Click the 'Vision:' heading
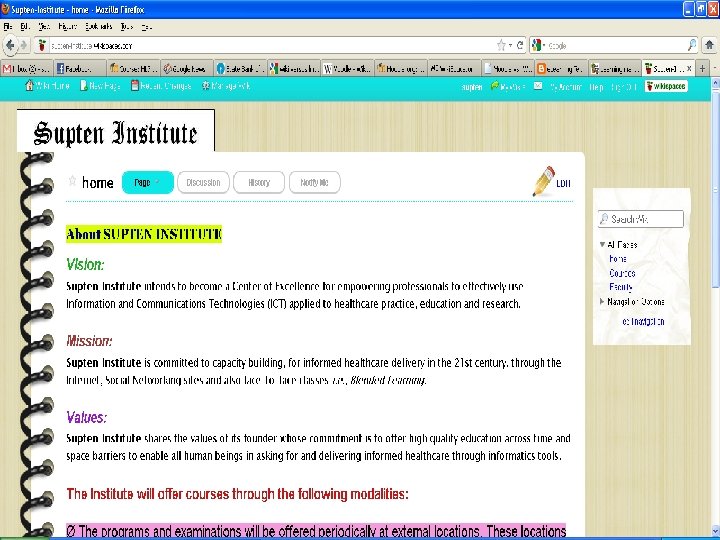The width and height of the screenshot is (720, 540). tap(85, 264)
